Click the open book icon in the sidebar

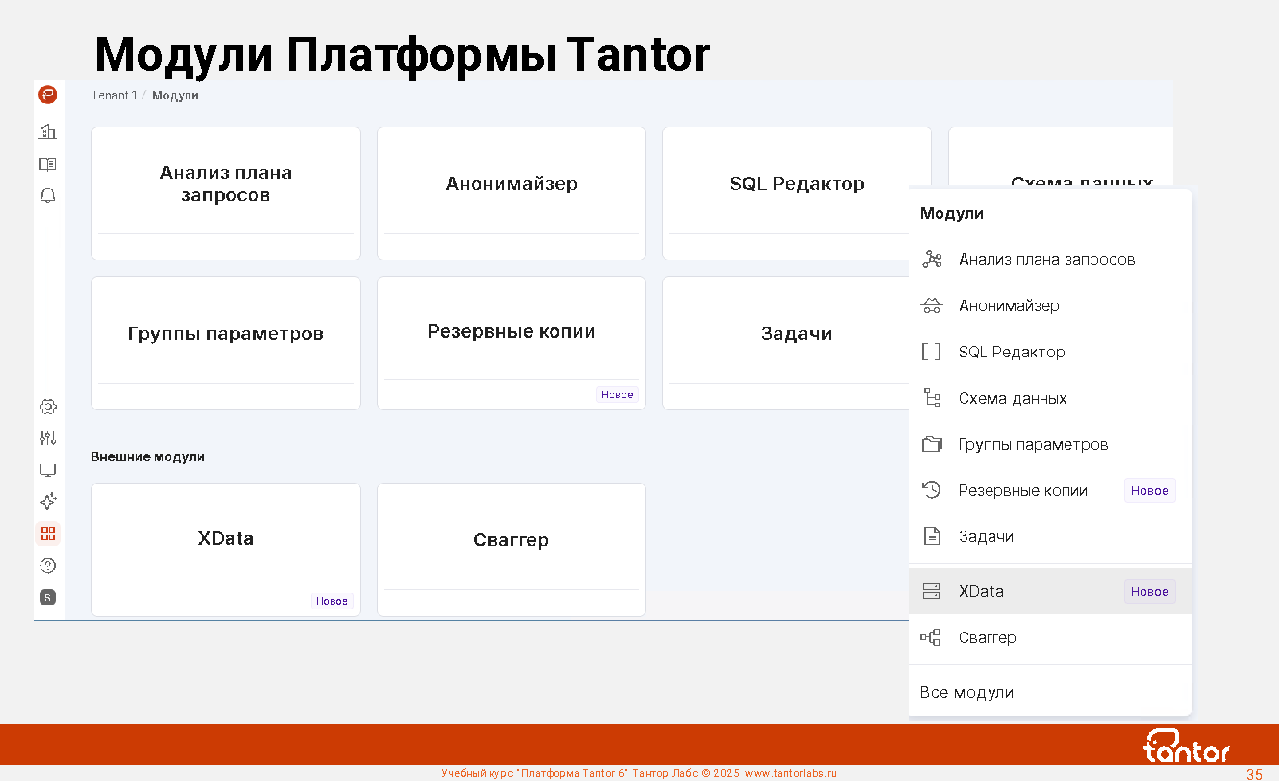click(x=47, y=164)
